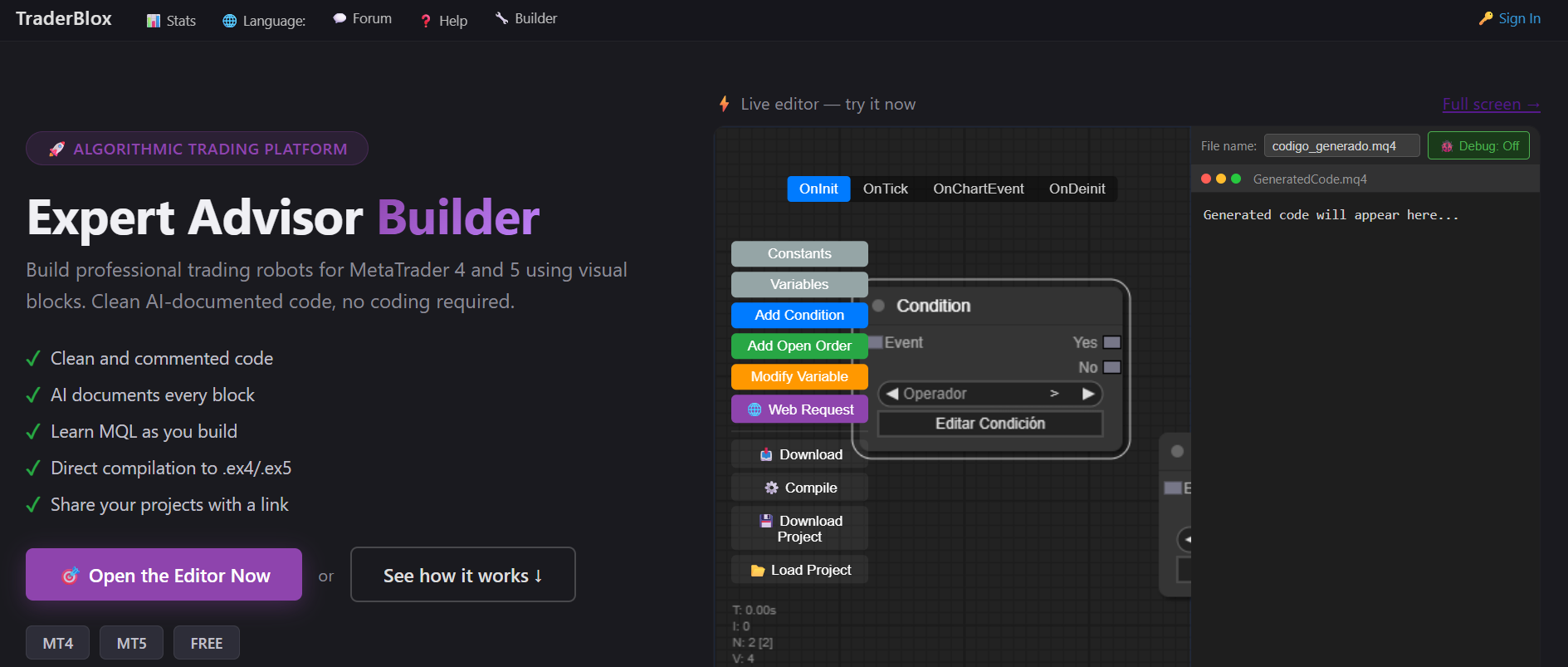Image resolution: width=1568 pixels, height=667 pixels.
Task: Switch to the OnDeinit tab
Action: pos(1077,189)
